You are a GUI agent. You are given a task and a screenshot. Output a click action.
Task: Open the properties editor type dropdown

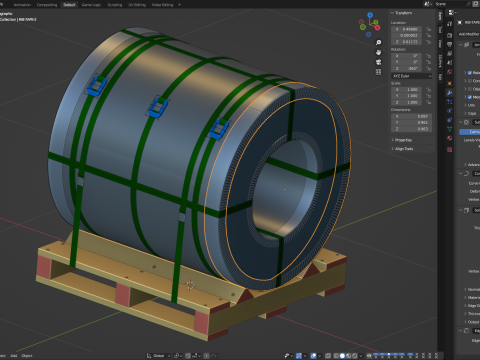pyautogui.click(x=452, y=13)
